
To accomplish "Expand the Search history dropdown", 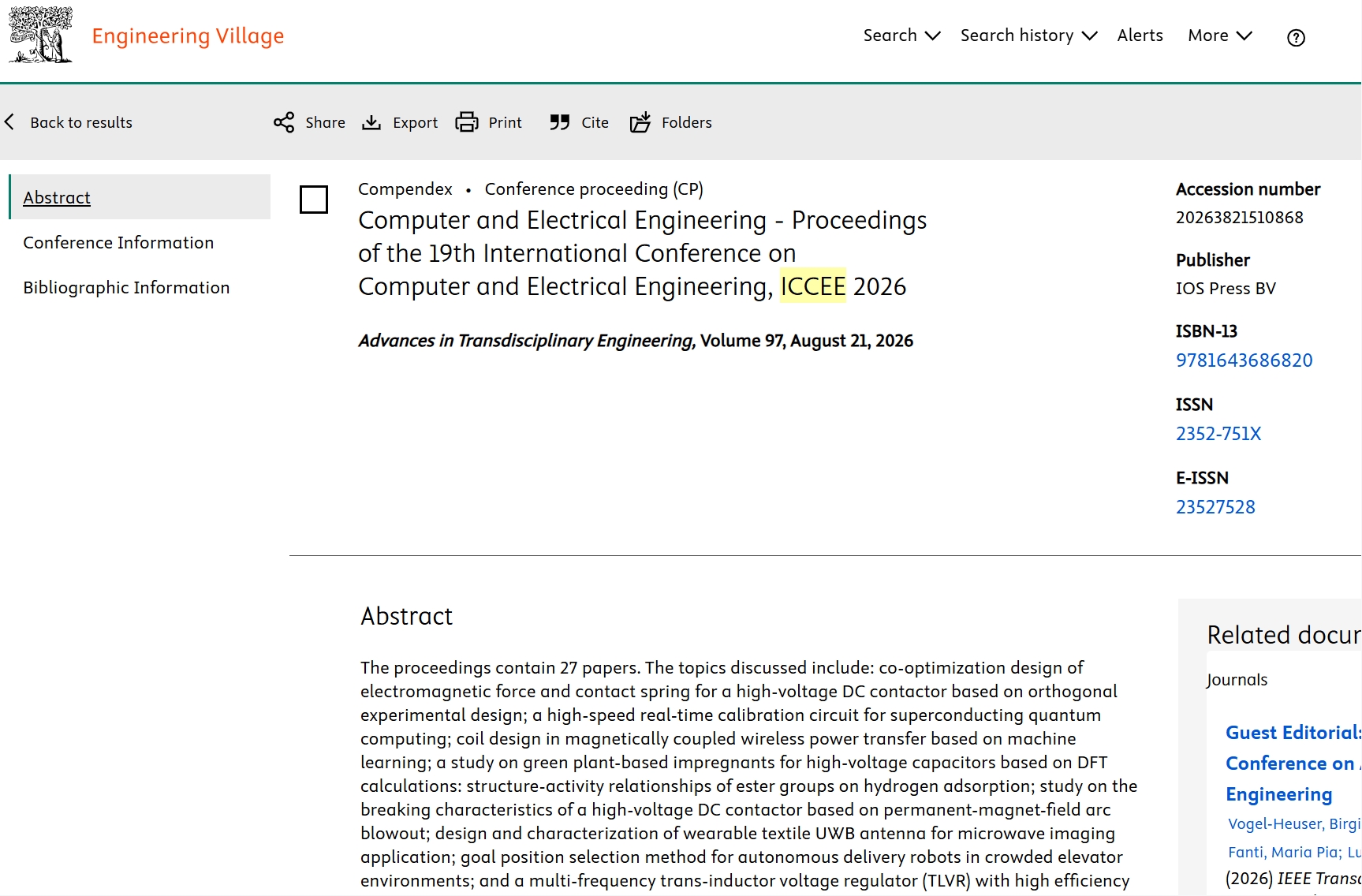I will point(1028,35).
